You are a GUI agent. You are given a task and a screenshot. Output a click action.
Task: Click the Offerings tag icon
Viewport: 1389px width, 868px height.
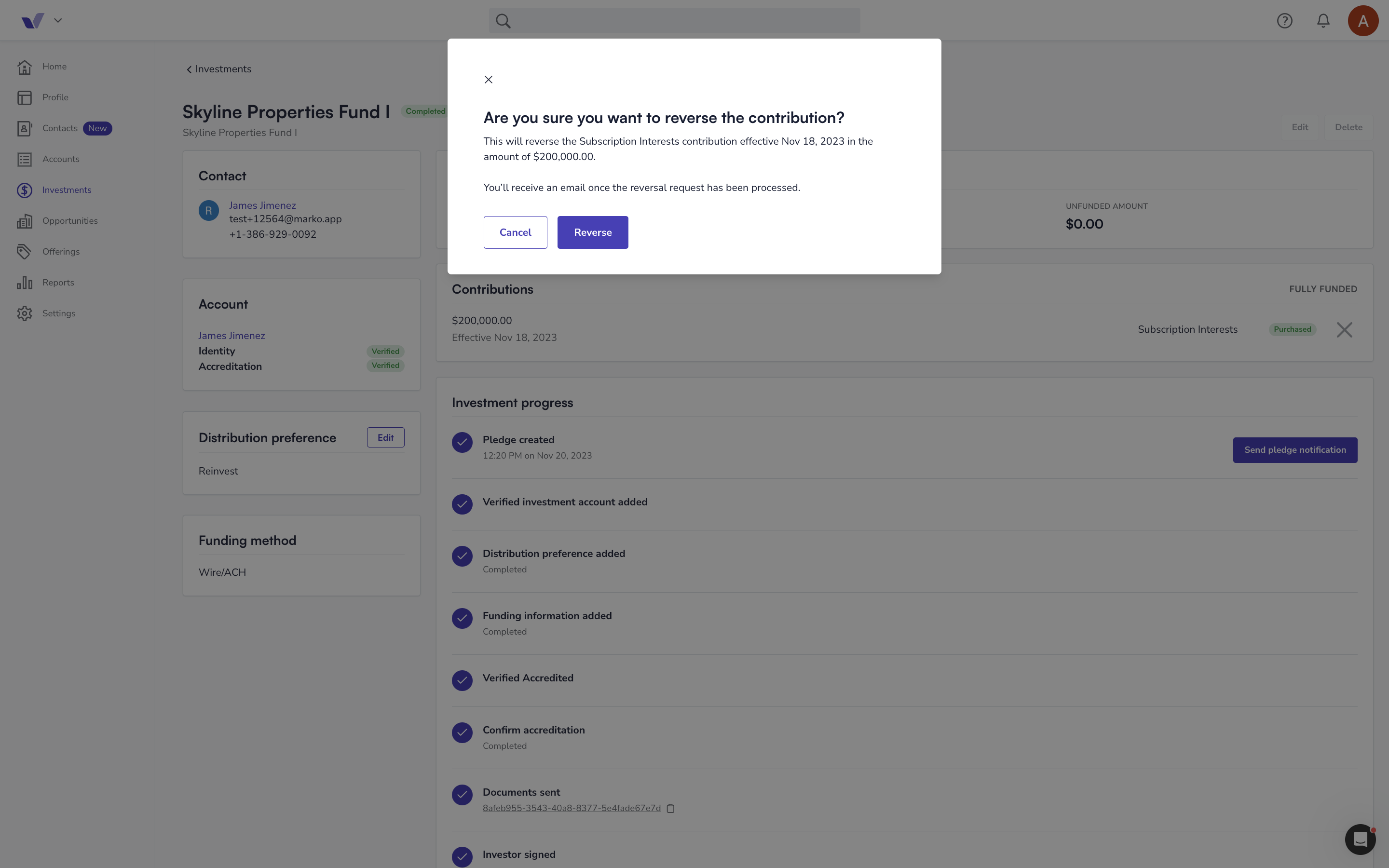coord(24,251)
